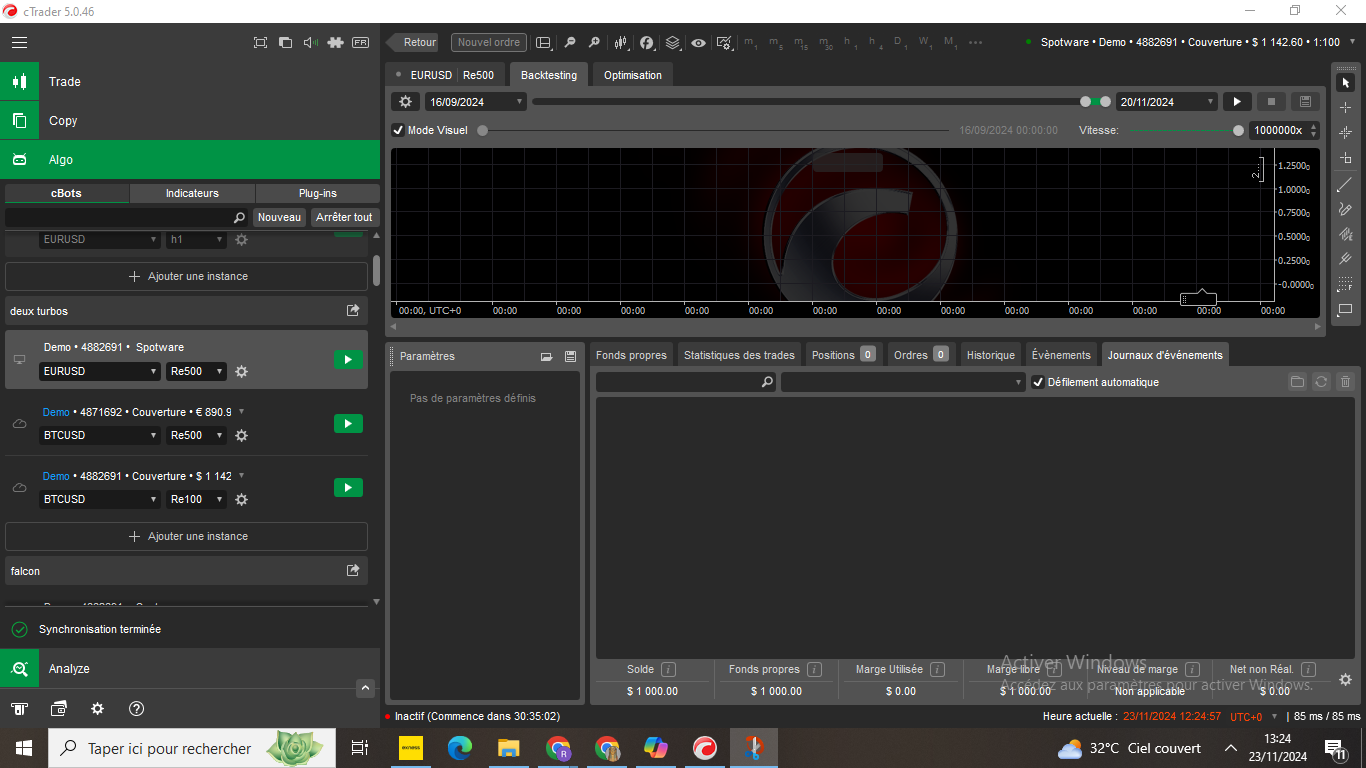Add an instance under deux turbos
This screenshot has width=1366, height=768.
click(x=187, y=536)
